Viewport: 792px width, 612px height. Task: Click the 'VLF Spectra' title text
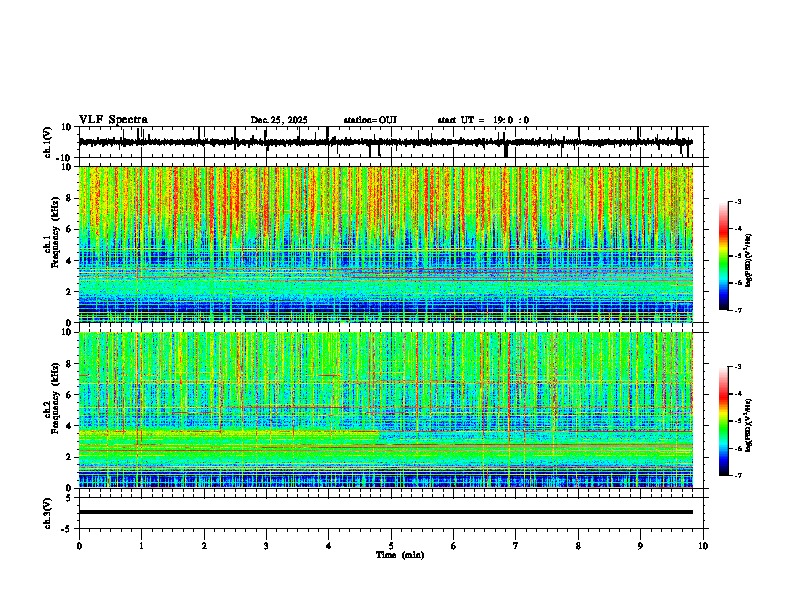click(x=113, y=120)
